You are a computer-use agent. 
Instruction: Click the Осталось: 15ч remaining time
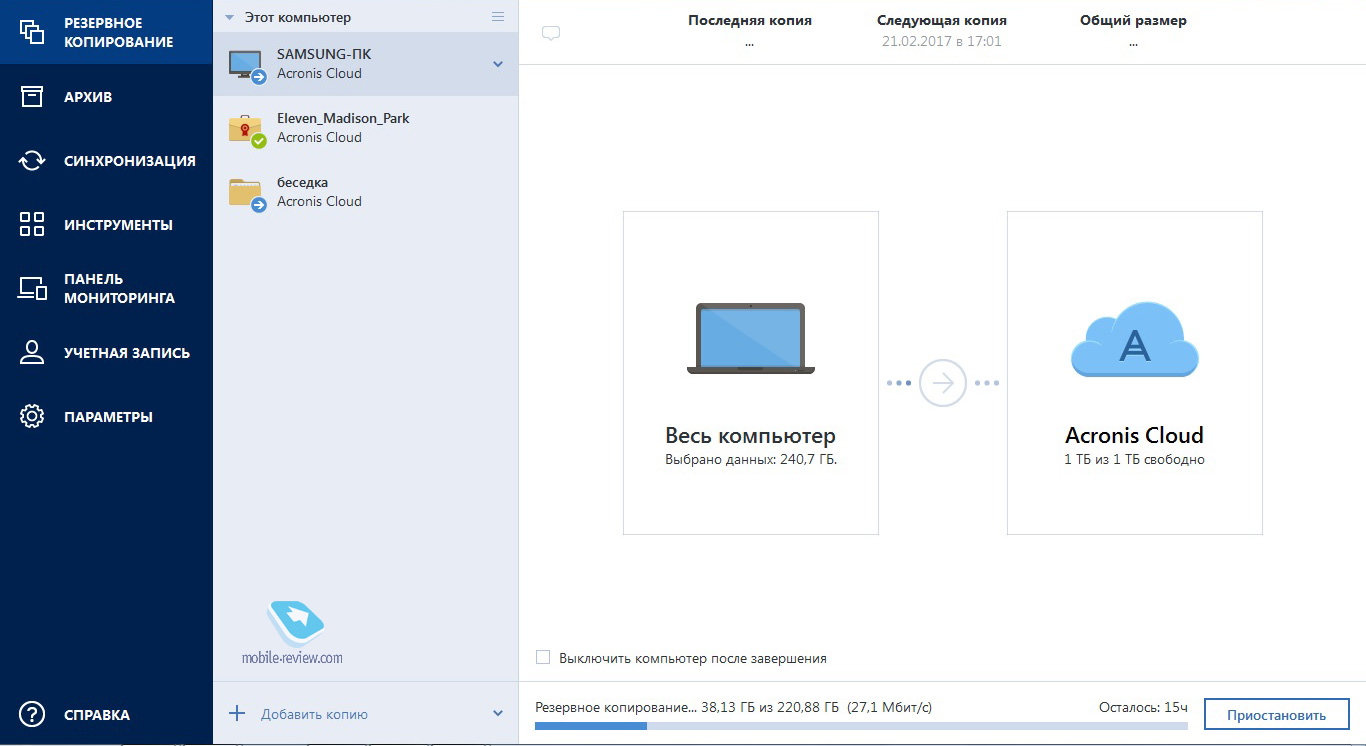(1143, 707)
